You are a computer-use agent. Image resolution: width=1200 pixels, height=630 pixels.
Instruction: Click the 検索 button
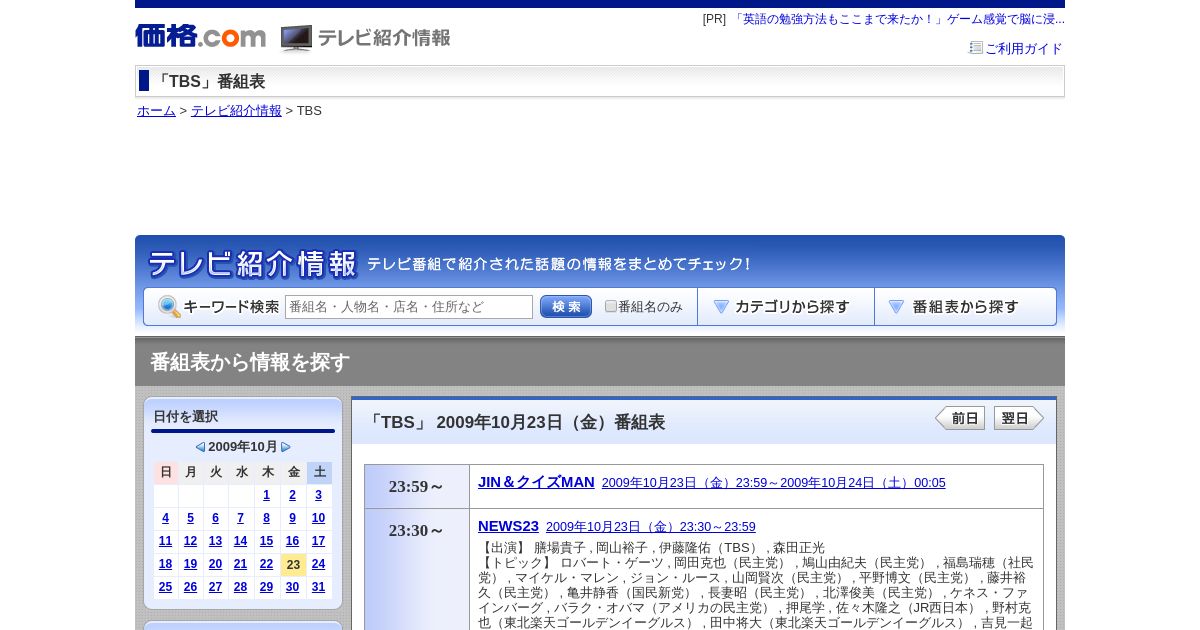click(x=566, y=307)
